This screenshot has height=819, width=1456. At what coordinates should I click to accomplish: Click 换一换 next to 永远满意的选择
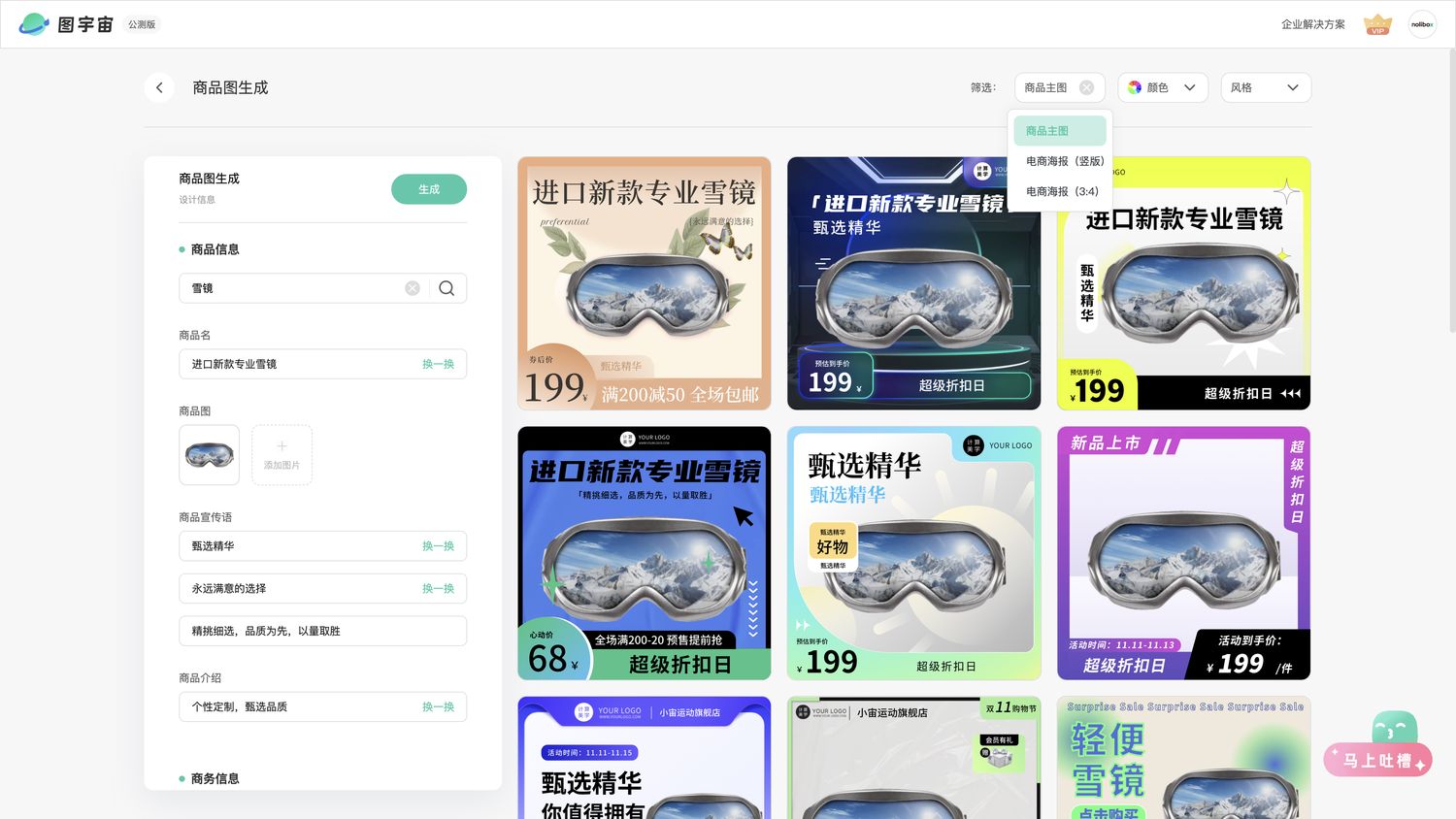[438, 589]
